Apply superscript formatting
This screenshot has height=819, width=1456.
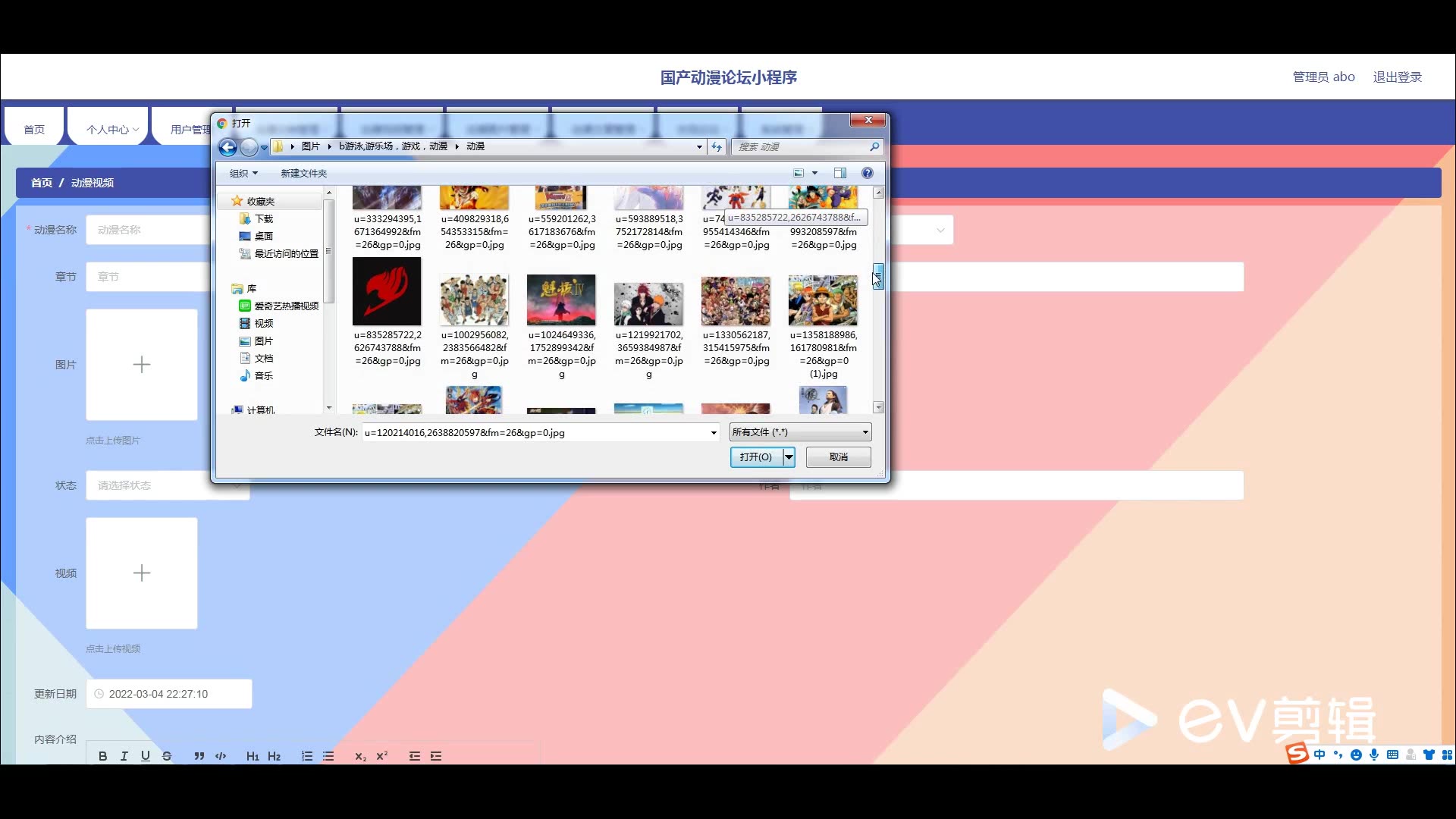click(x=382, y=756)
